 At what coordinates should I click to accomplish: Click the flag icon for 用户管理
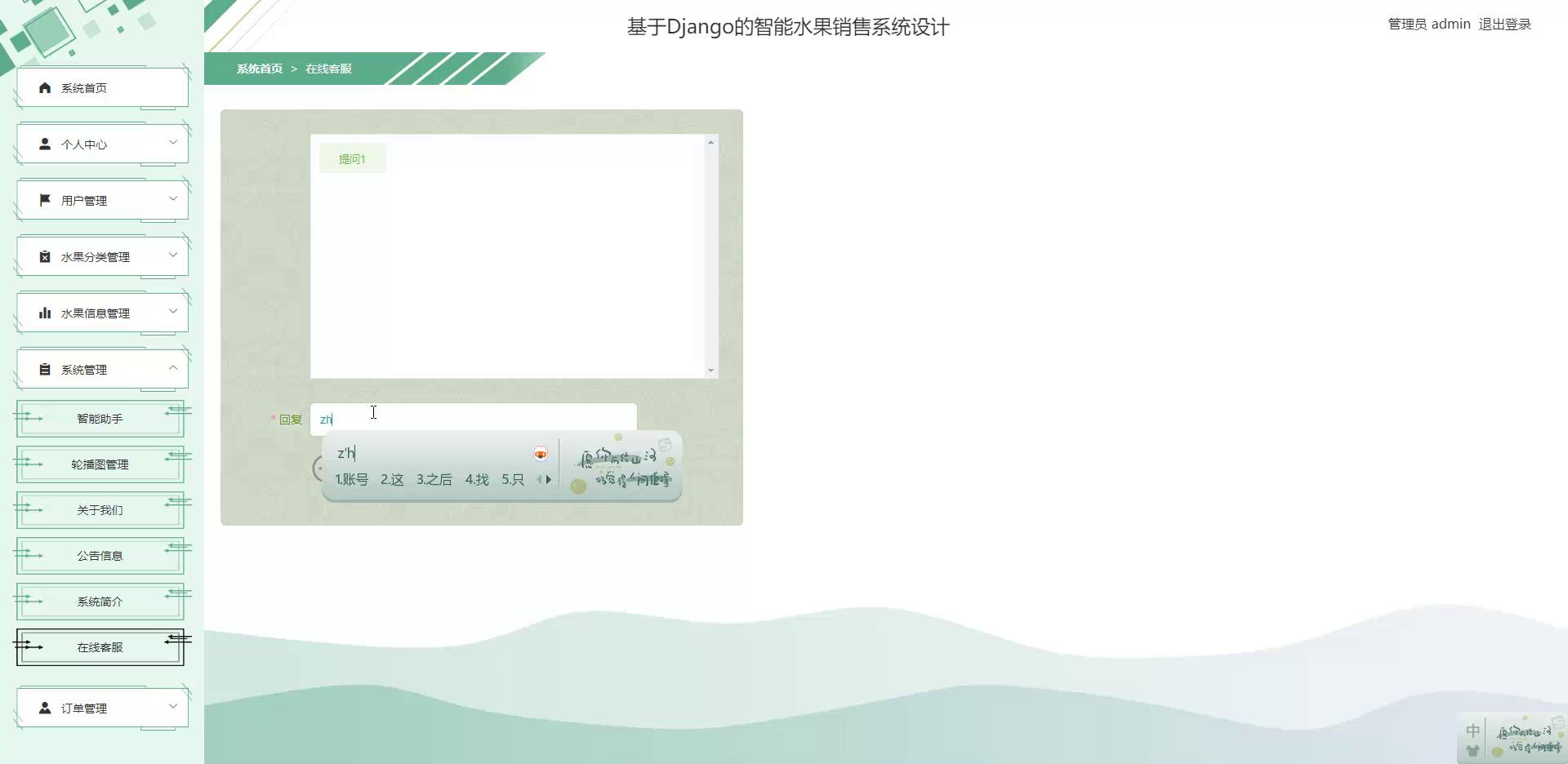click(x=45, y=200)
